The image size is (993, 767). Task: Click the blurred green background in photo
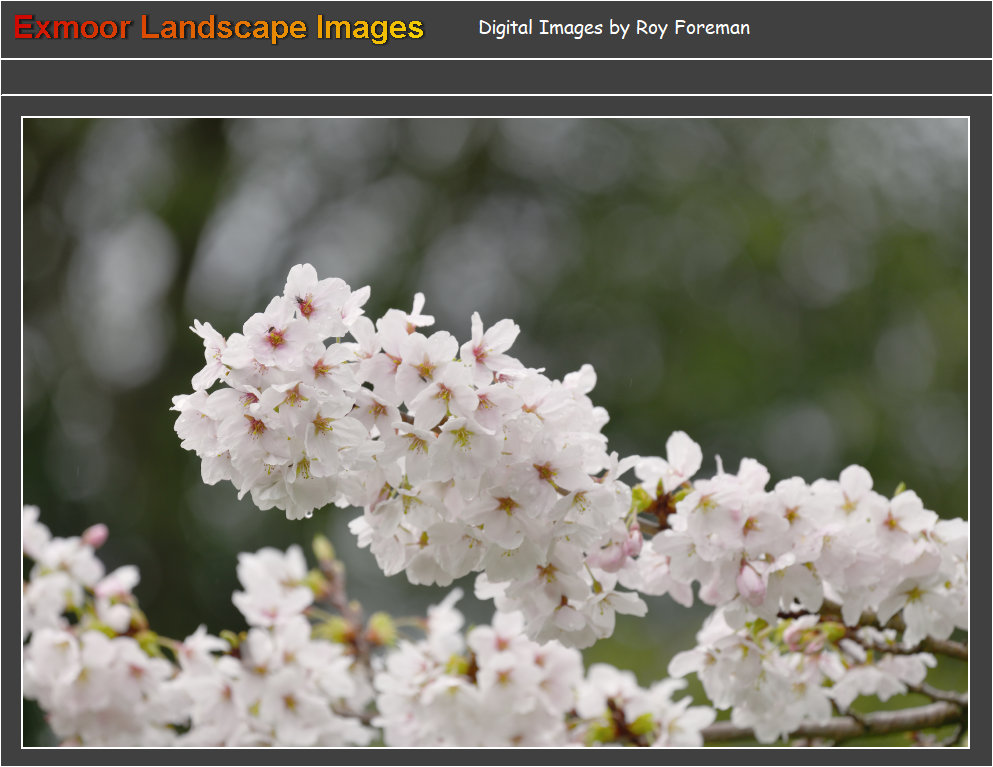pyautogui.click(x=780, y=250)
